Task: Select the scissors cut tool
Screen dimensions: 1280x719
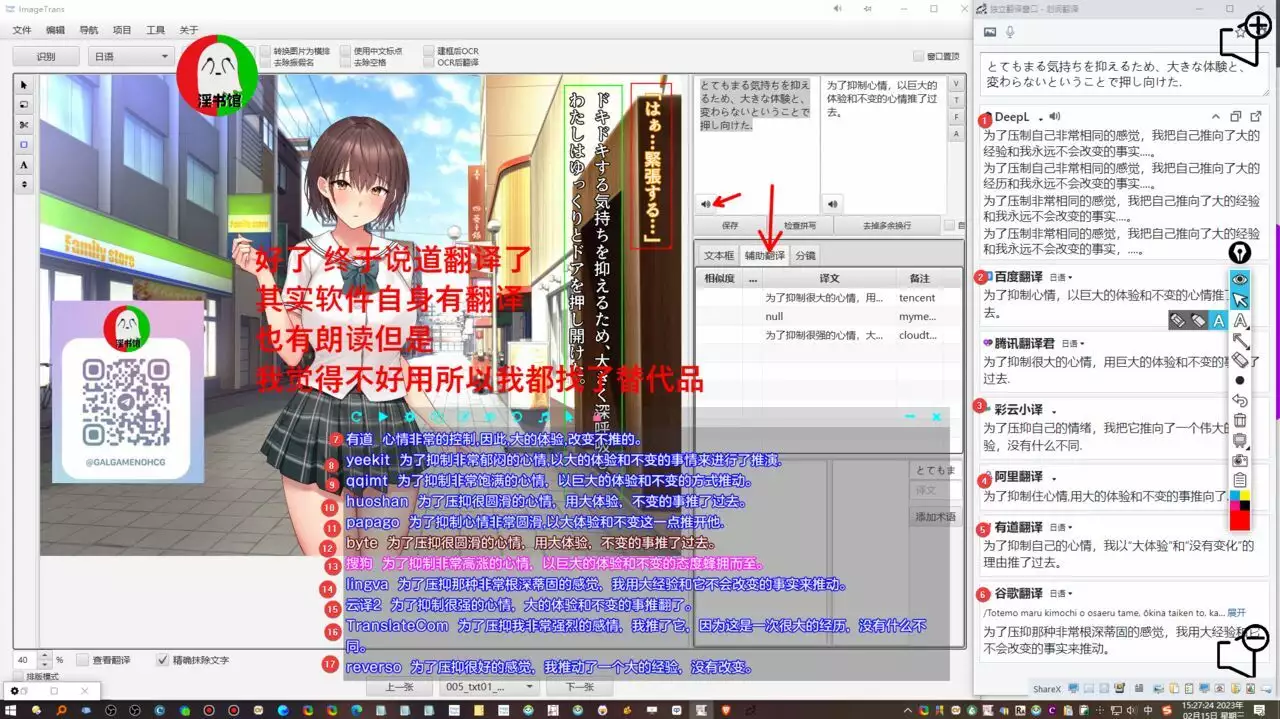Action: tap(24, 125)
